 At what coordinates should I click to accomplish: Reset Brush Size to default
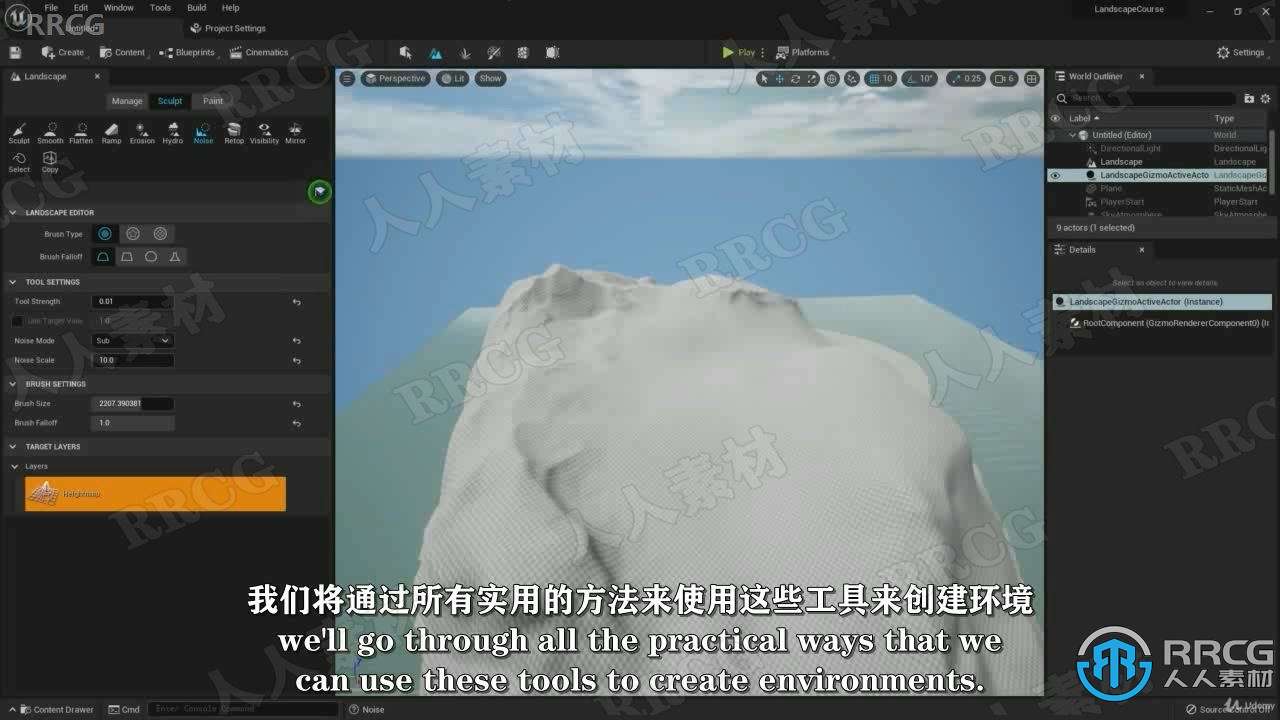(x=296, y=403)
